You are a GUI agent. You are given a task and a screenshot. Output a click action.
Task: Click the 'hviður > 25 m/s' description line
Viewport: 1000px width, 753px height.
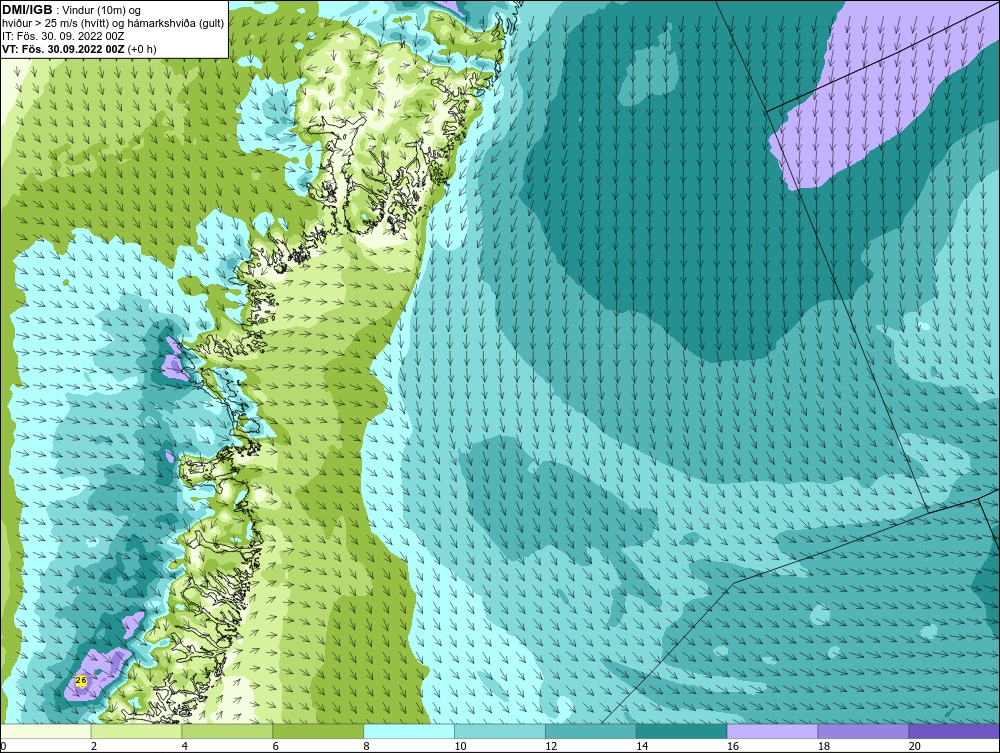point(113,23)
